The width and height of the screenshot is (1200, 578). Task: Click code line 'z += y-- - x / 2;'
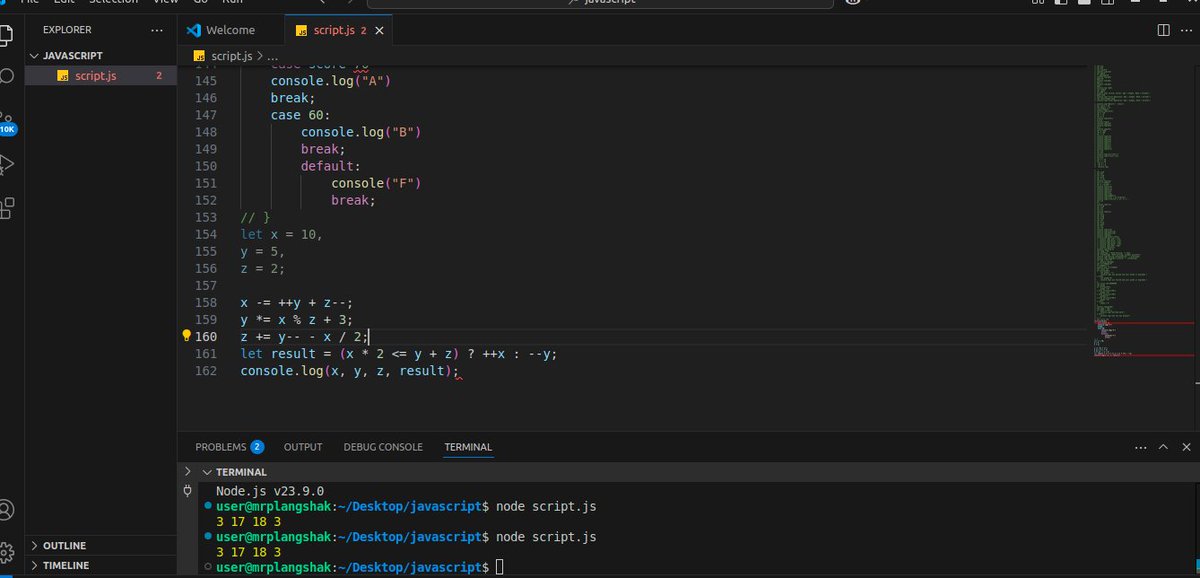pyautogui.click(x=304, y=336)
